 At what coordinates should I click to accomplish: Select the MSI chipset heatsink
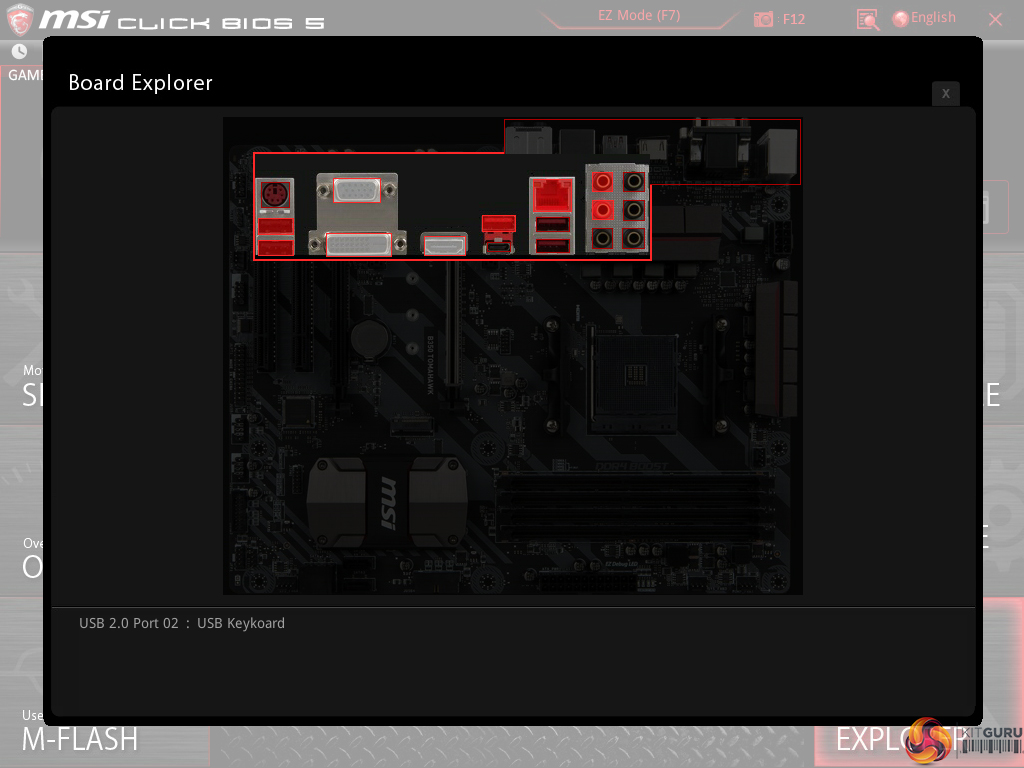pos(387,502)
